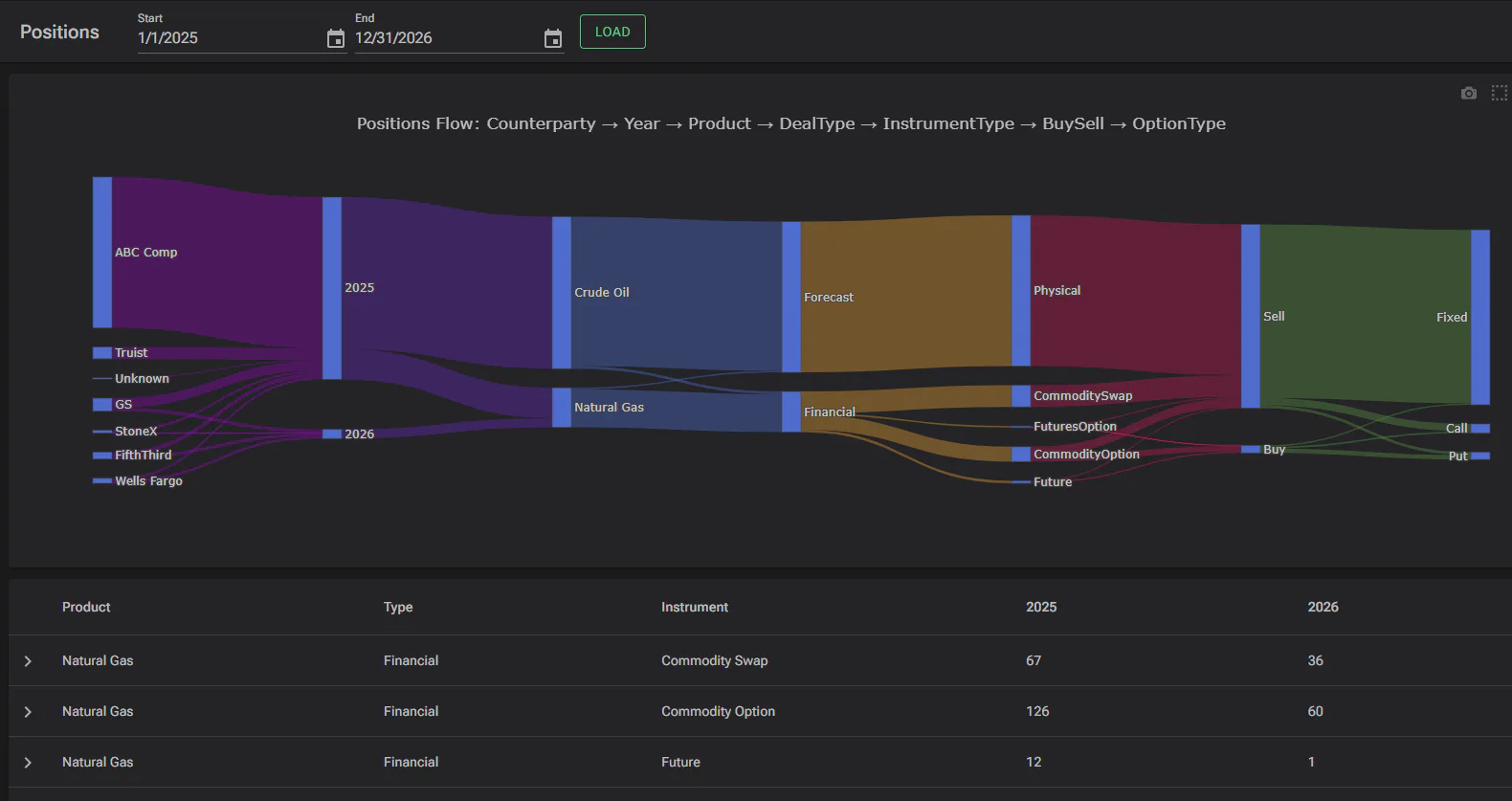Click the Forecast node bar
This screenshot has width=1512, height=801.
point(791,298)
